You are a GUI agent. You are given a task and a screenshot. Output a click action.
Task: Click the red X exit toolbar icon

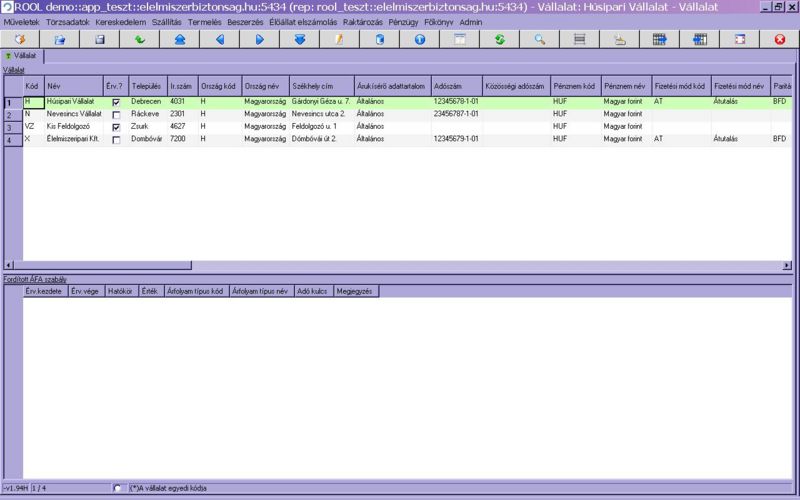click(779, 39)
